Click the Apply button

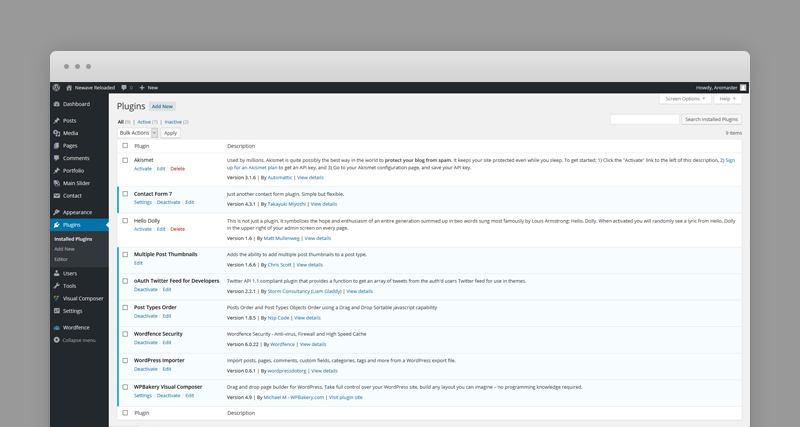[170, 133]
